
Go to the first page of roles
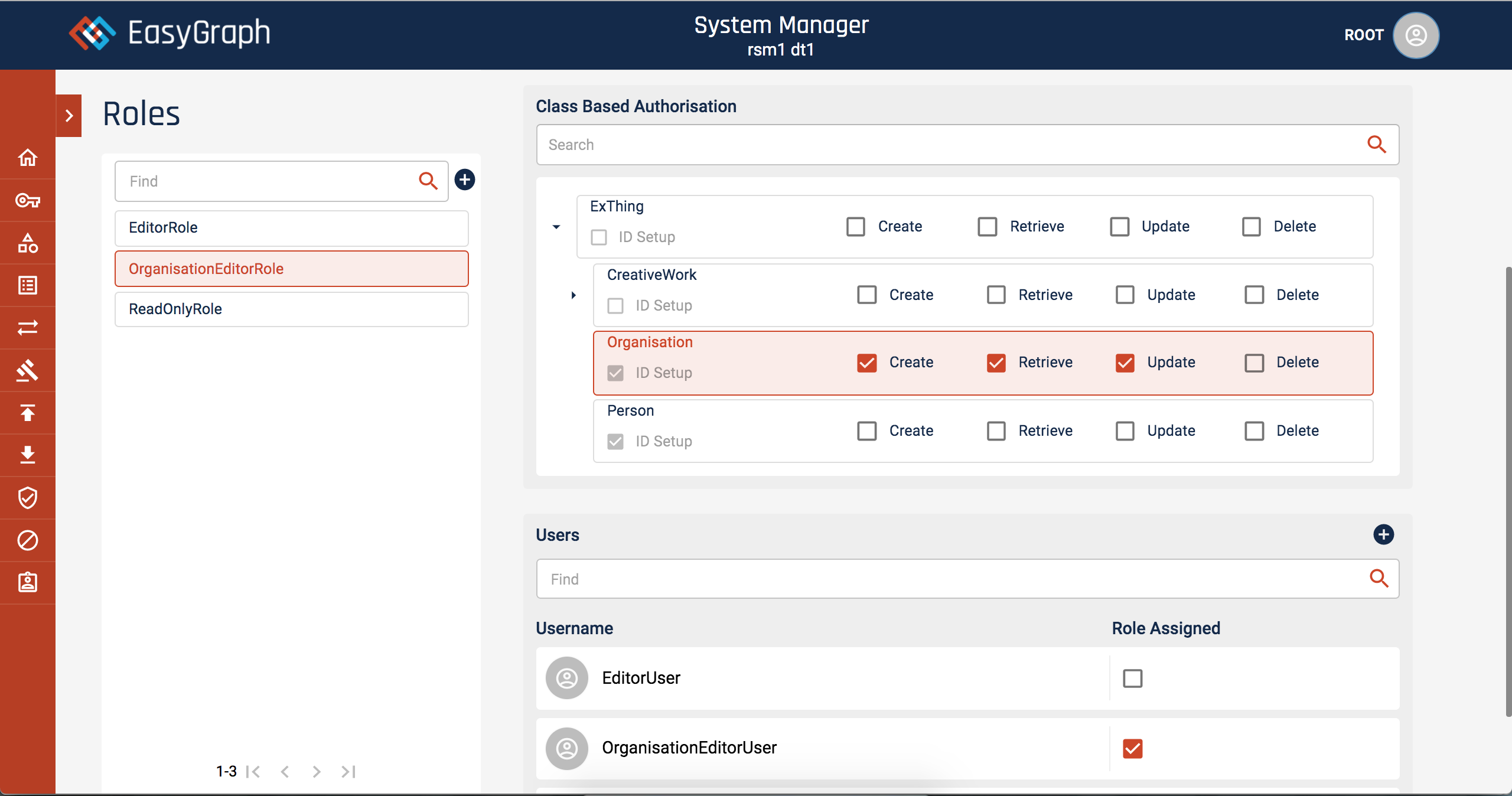(x=253, y=771)
